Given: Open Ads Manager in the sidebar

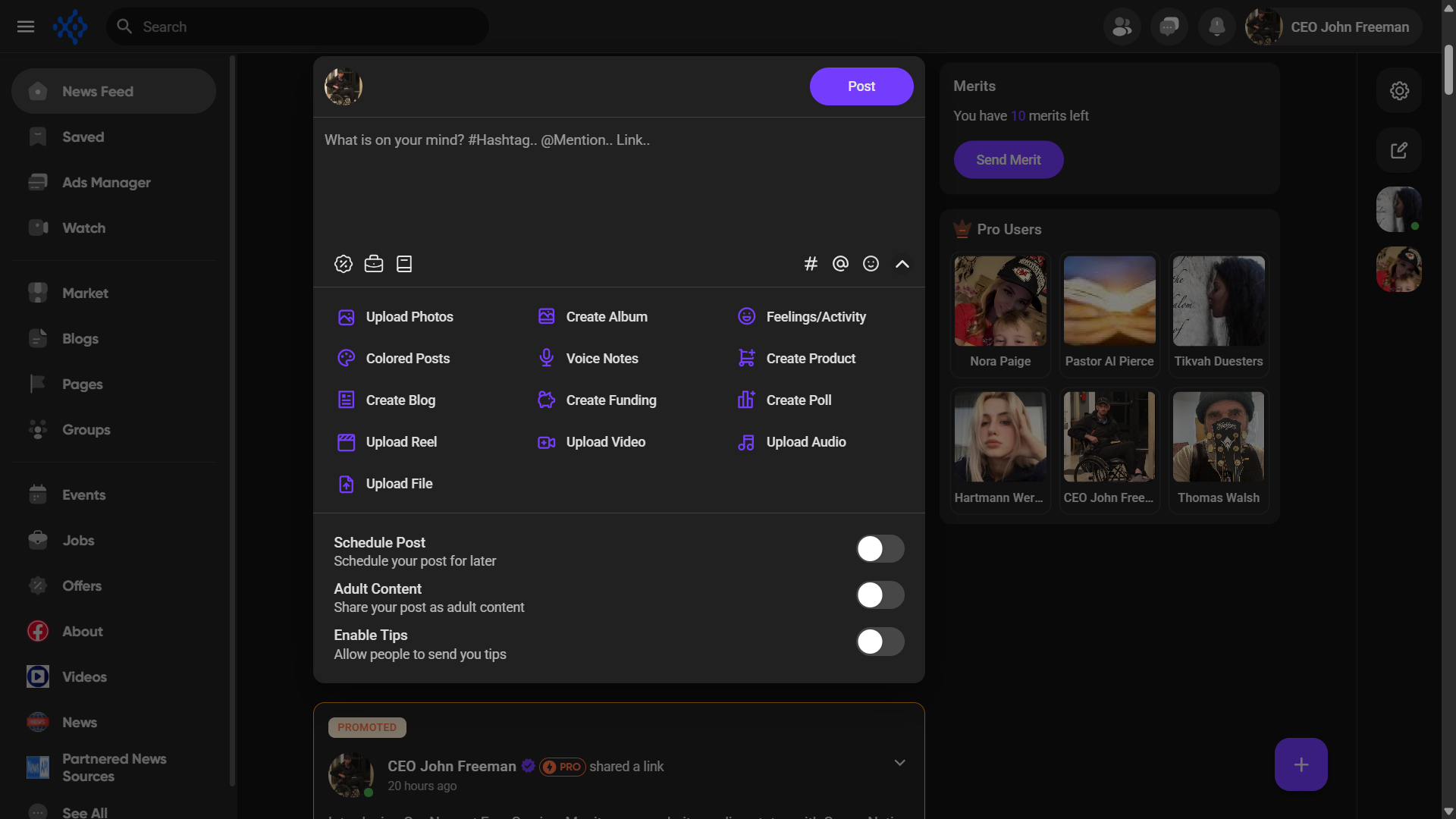Looking at the screenshot, I should (x=106, y=183).
